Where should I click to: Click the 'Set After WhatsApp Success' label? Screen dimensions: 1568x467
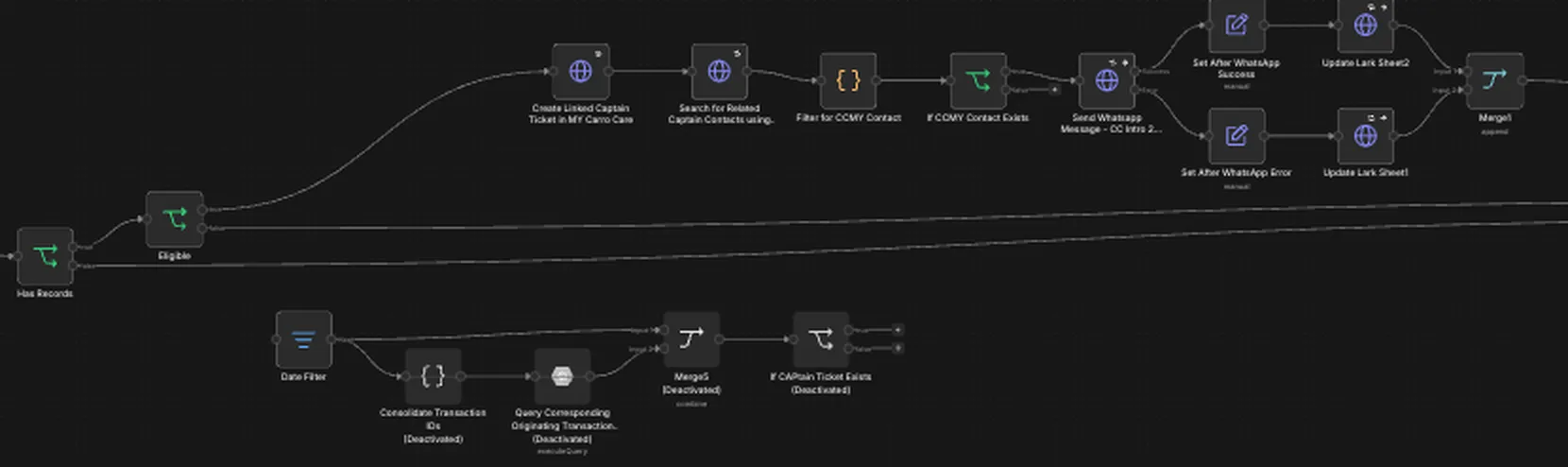pyautogui.click(x=1236, y=68)
